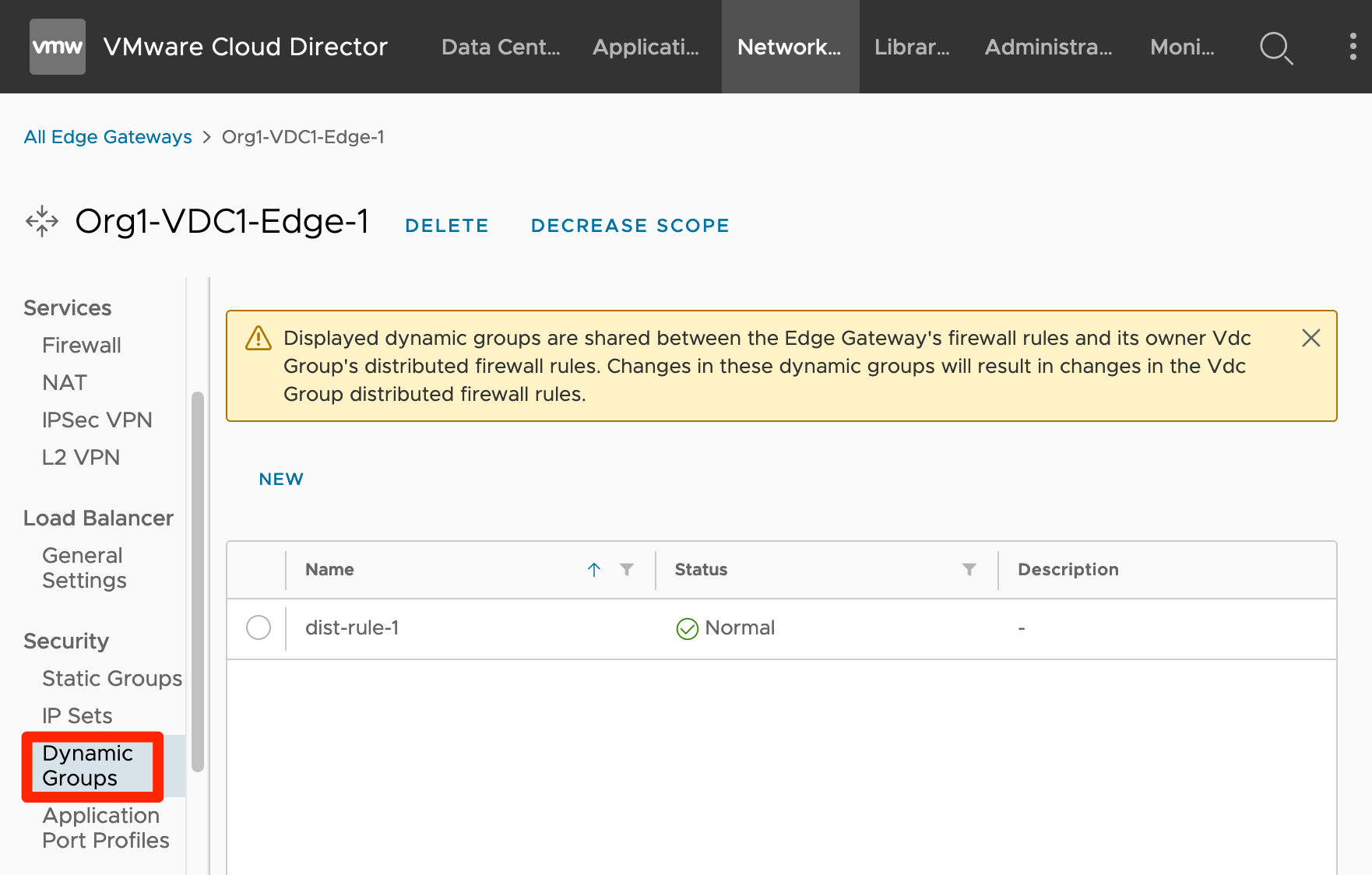1372x875 pixels.
Task: Click Org1-VDC1-Edge-1 in the breadcrumb
Action: (x=303, y=137)
